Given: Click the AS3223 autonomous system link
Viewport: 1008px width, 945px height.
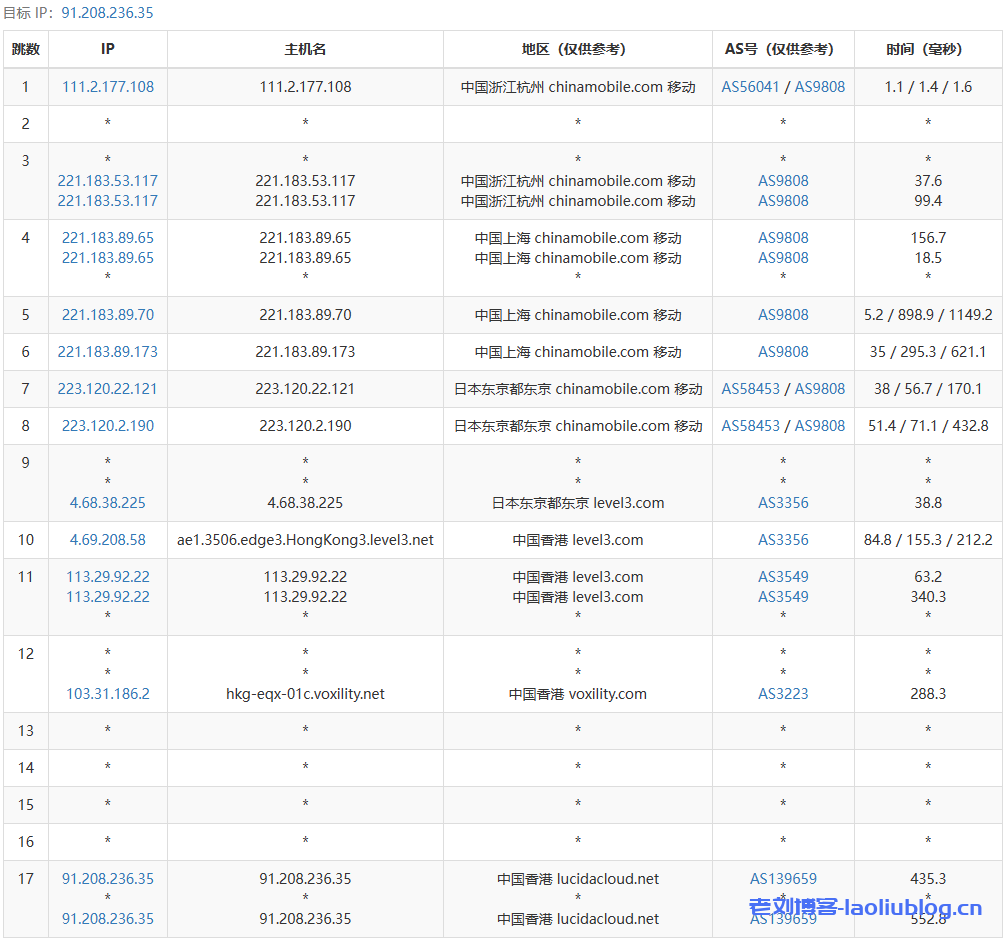Looking at the screenshot, I should coord(783,694).
